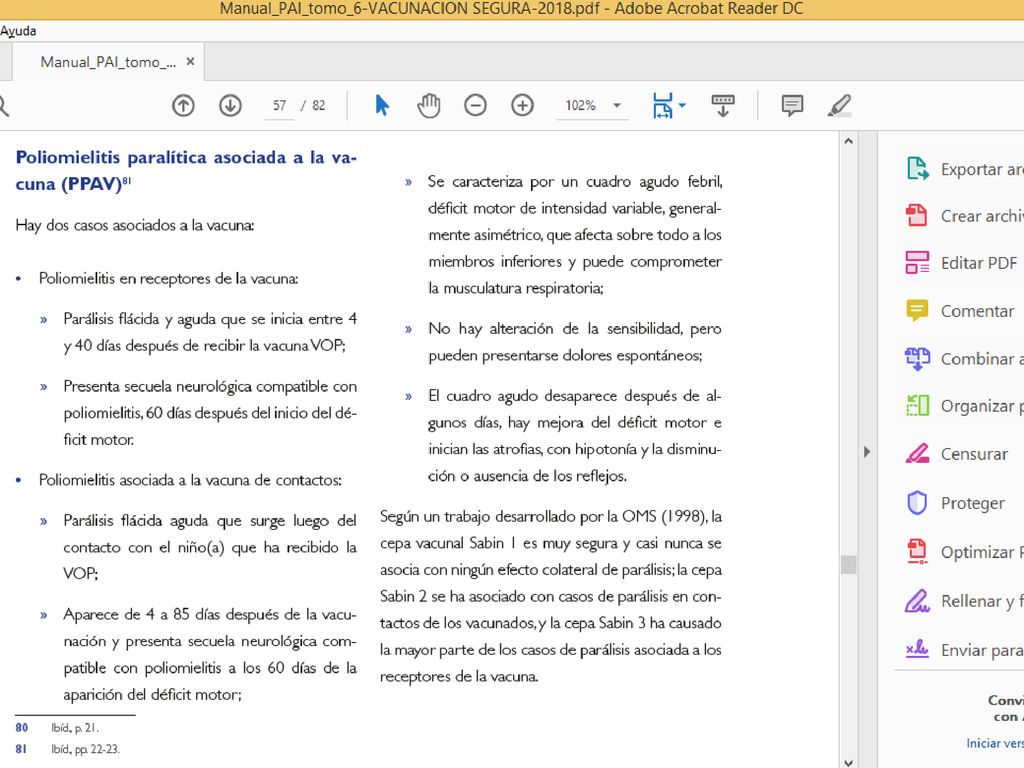Open the Ayuda menu
Viewport: 1024px width, 768px height.
tap(18, 31)
